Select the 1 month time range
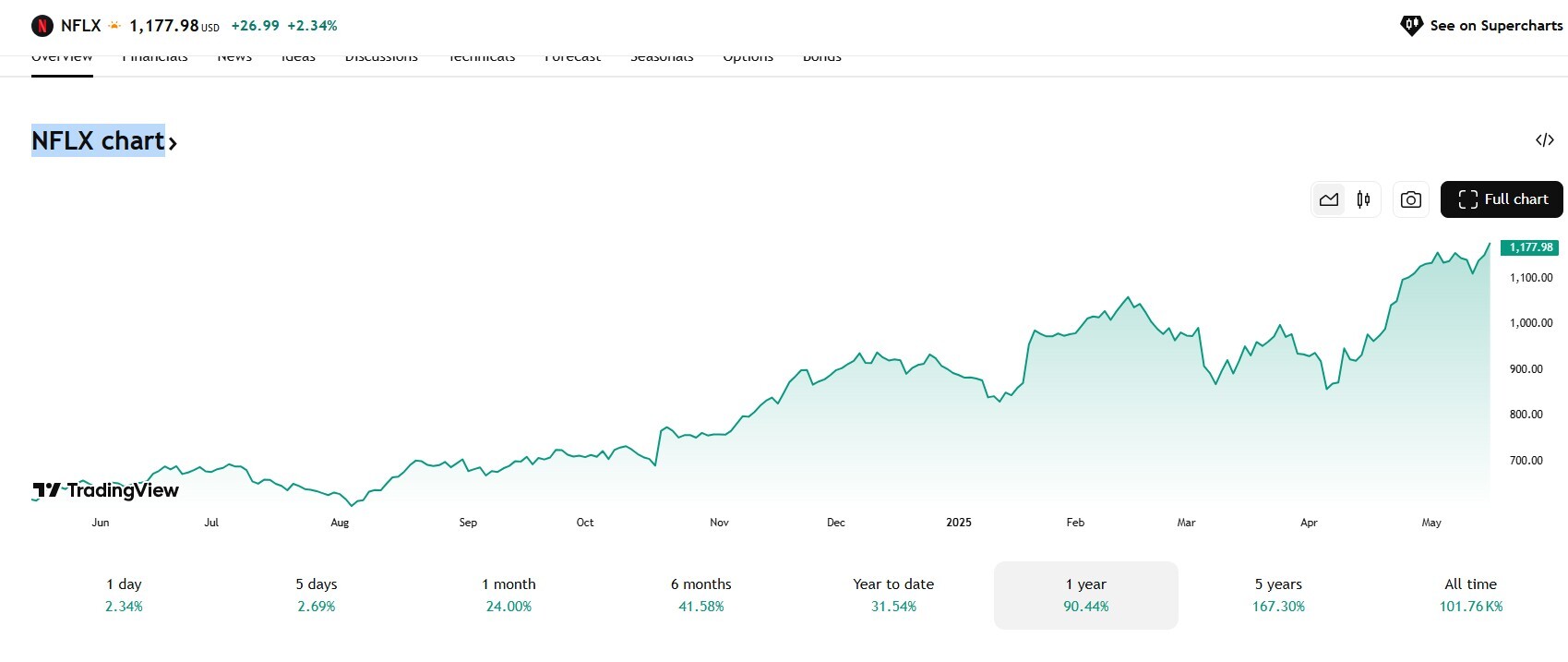 [509, 596]
